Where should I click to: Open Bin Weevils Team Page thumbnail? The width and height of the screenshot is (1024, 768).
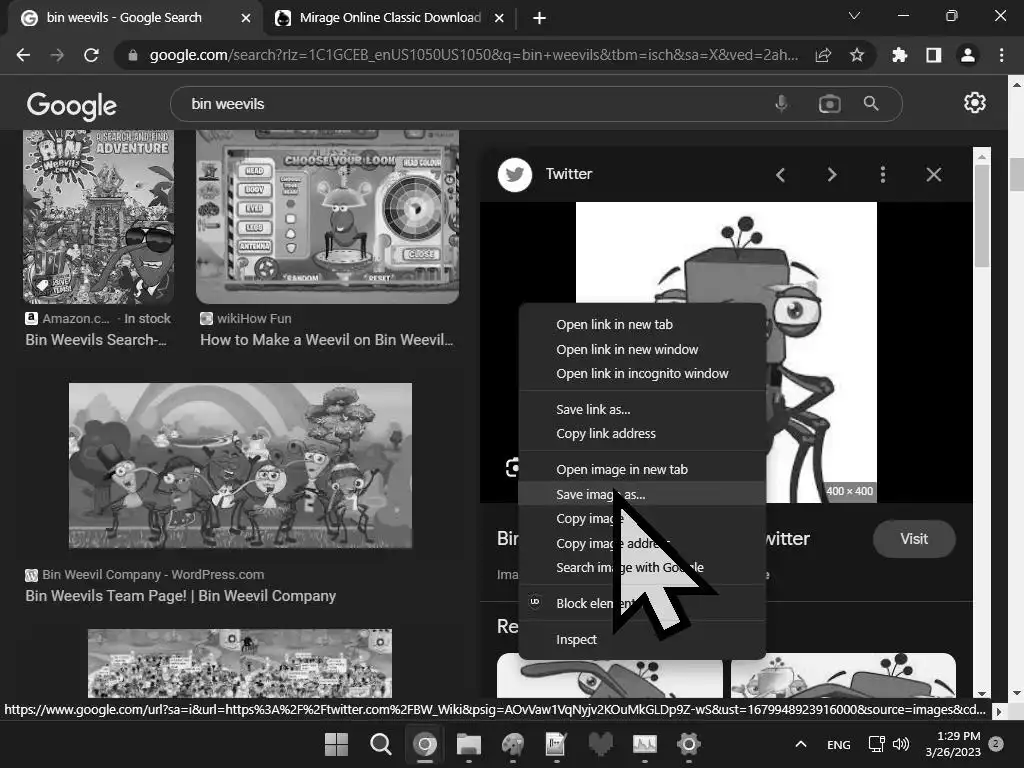(x=240, y=466)
